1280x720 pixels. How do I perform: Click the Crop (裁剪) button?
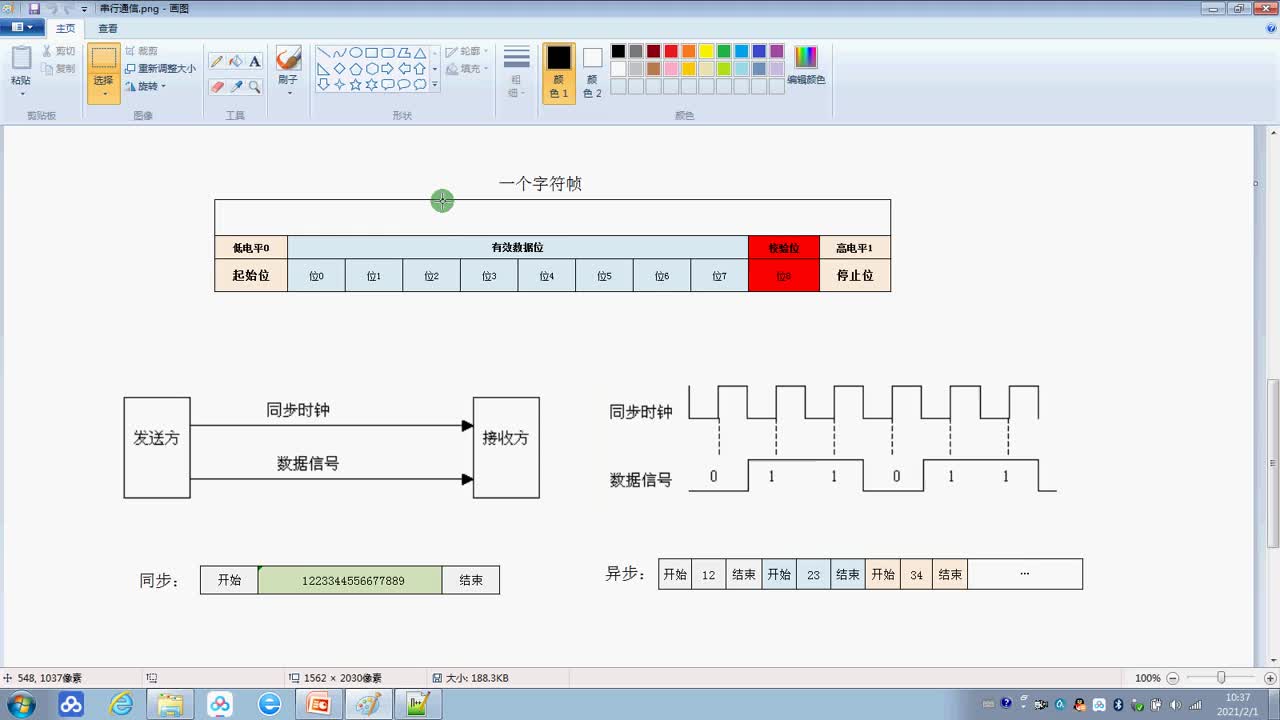(x=142, y=51)
